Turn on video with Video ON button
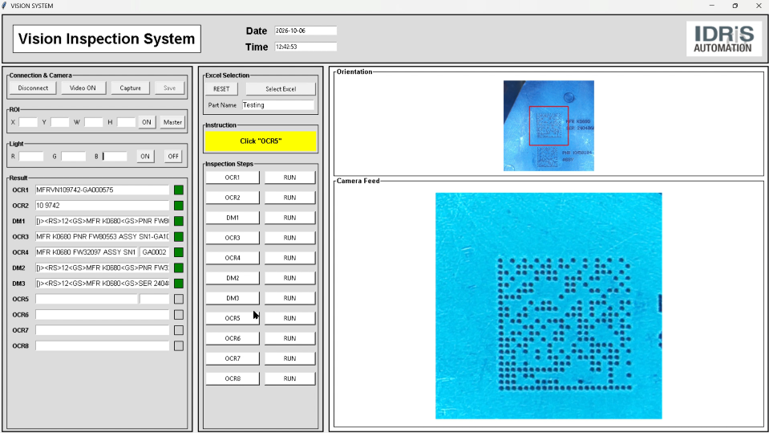The height and width of the screenshot is (433, 769). point(82,88)
